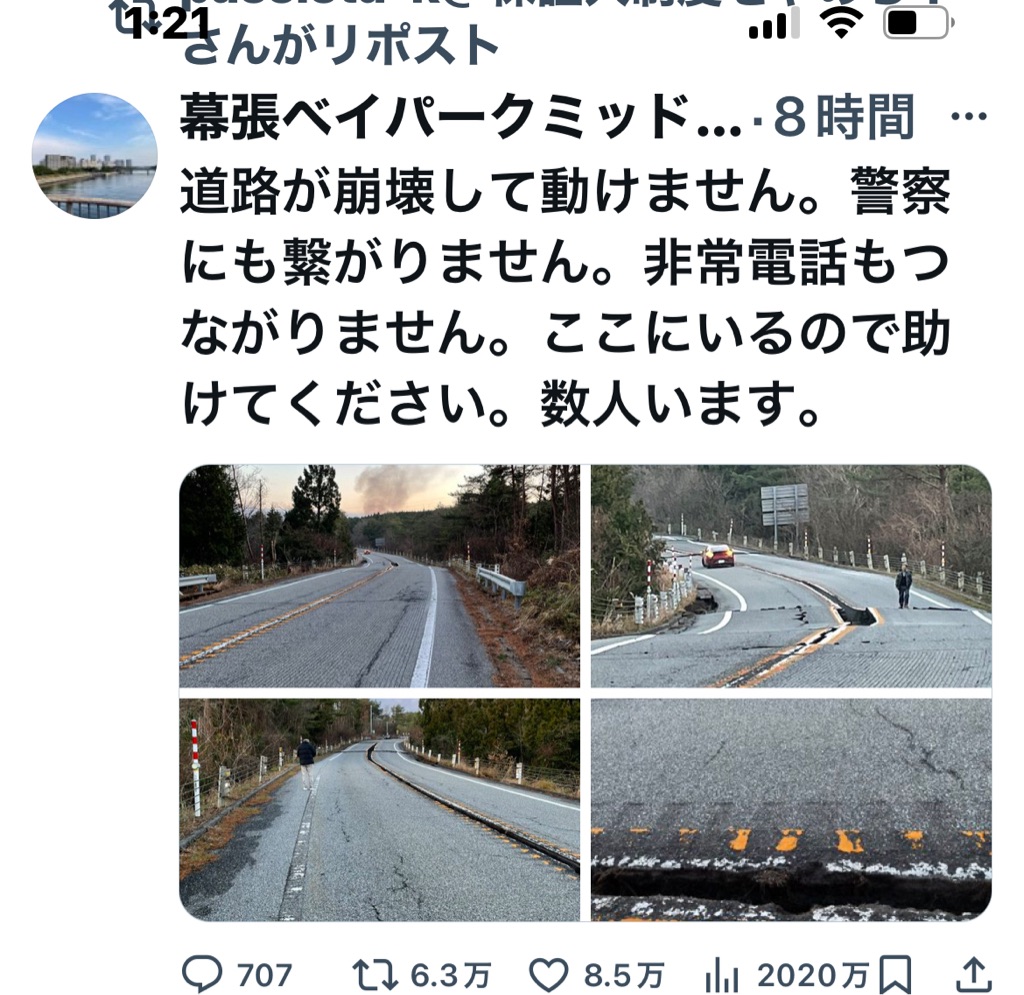Screen dimensions: 1024x995
Task: Tap the 8.5万 likes count
Action: click(624, 976)
